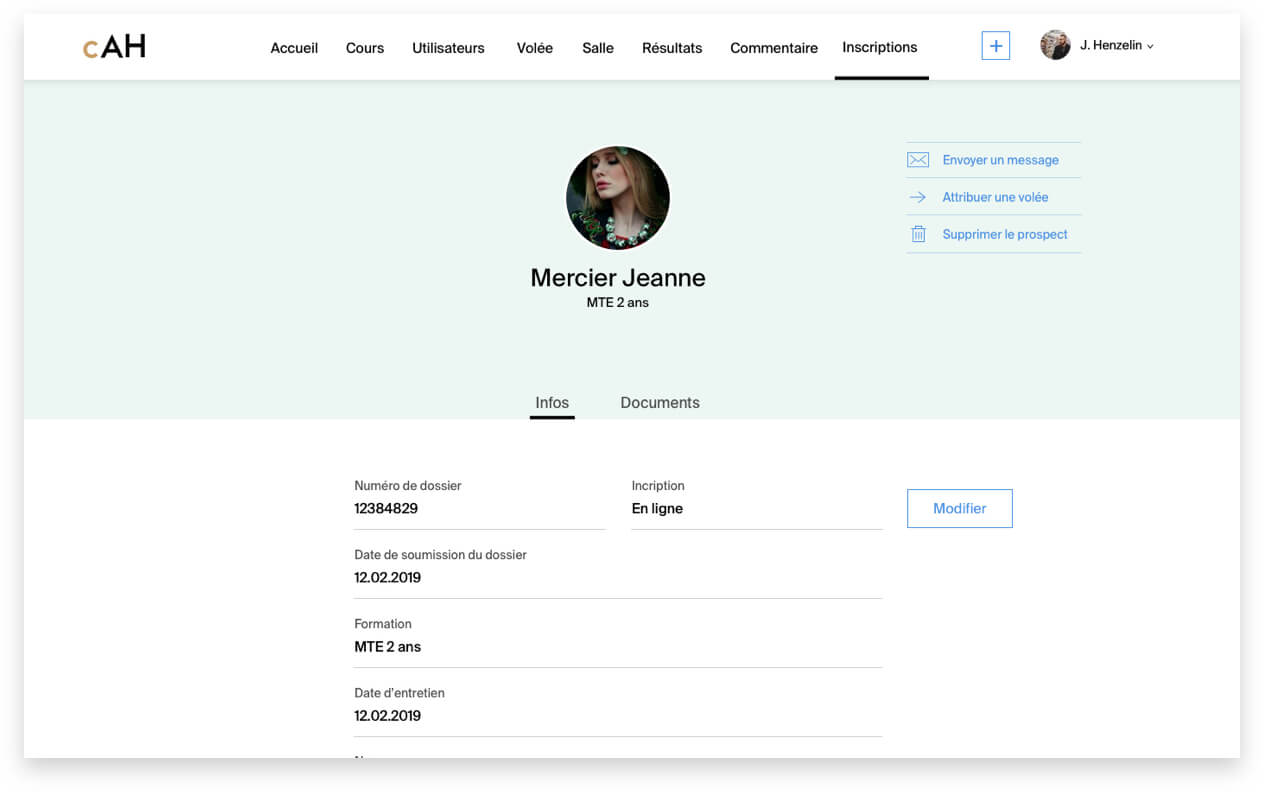This screenshot has height=792, width=1264.
Task: Open the J. Henzelin user dropdown
Action: coord(1116,46)
